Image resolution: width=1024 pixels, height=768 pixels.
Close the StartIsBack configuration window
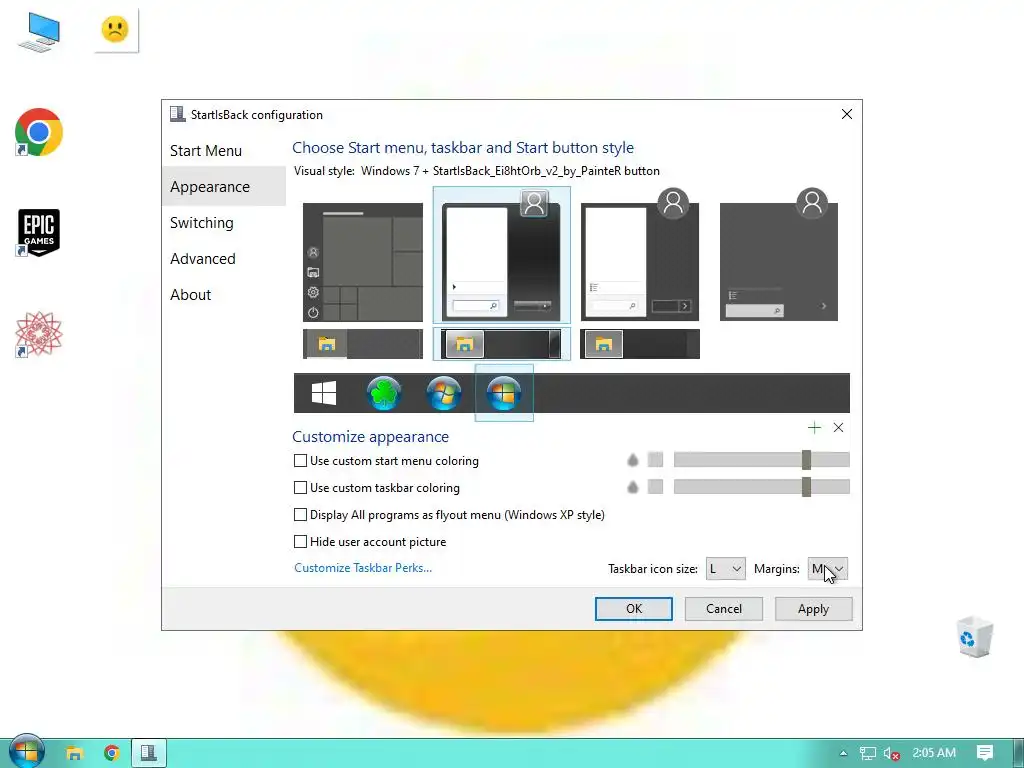847,114
